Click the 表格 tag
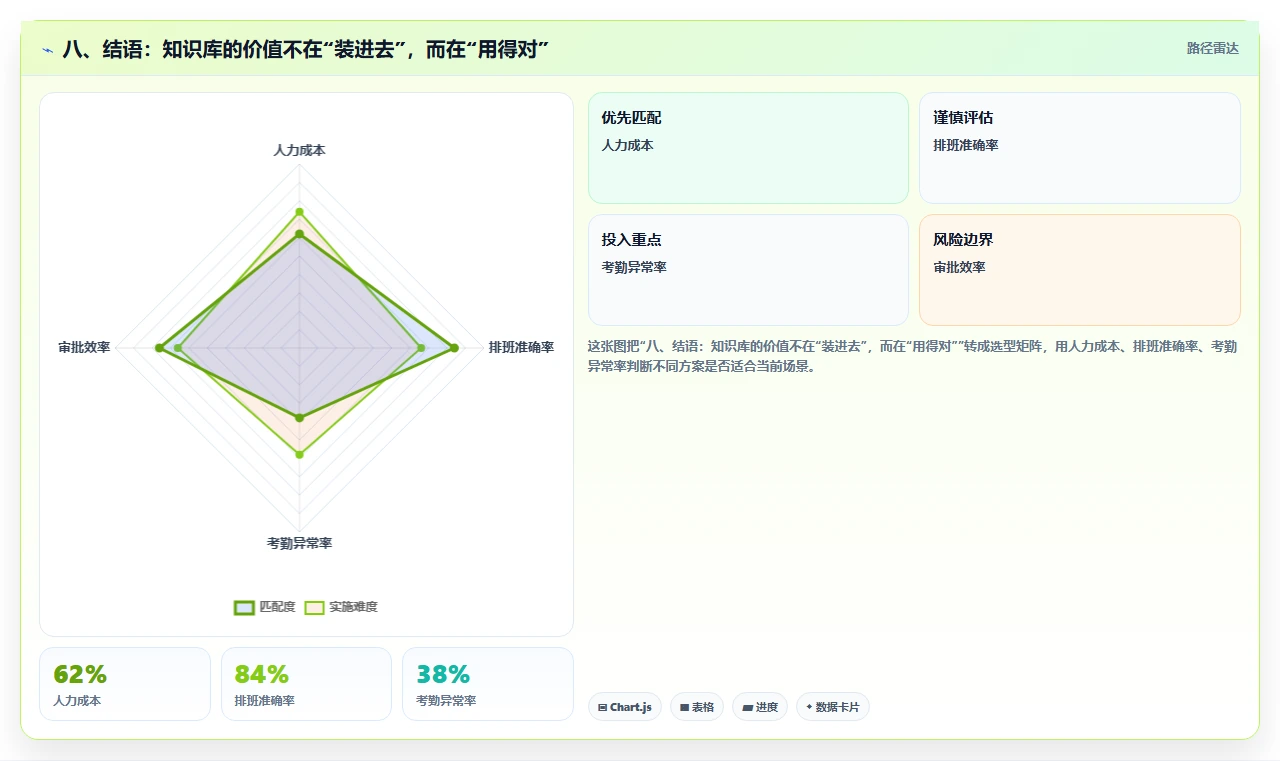 [697, 707]
